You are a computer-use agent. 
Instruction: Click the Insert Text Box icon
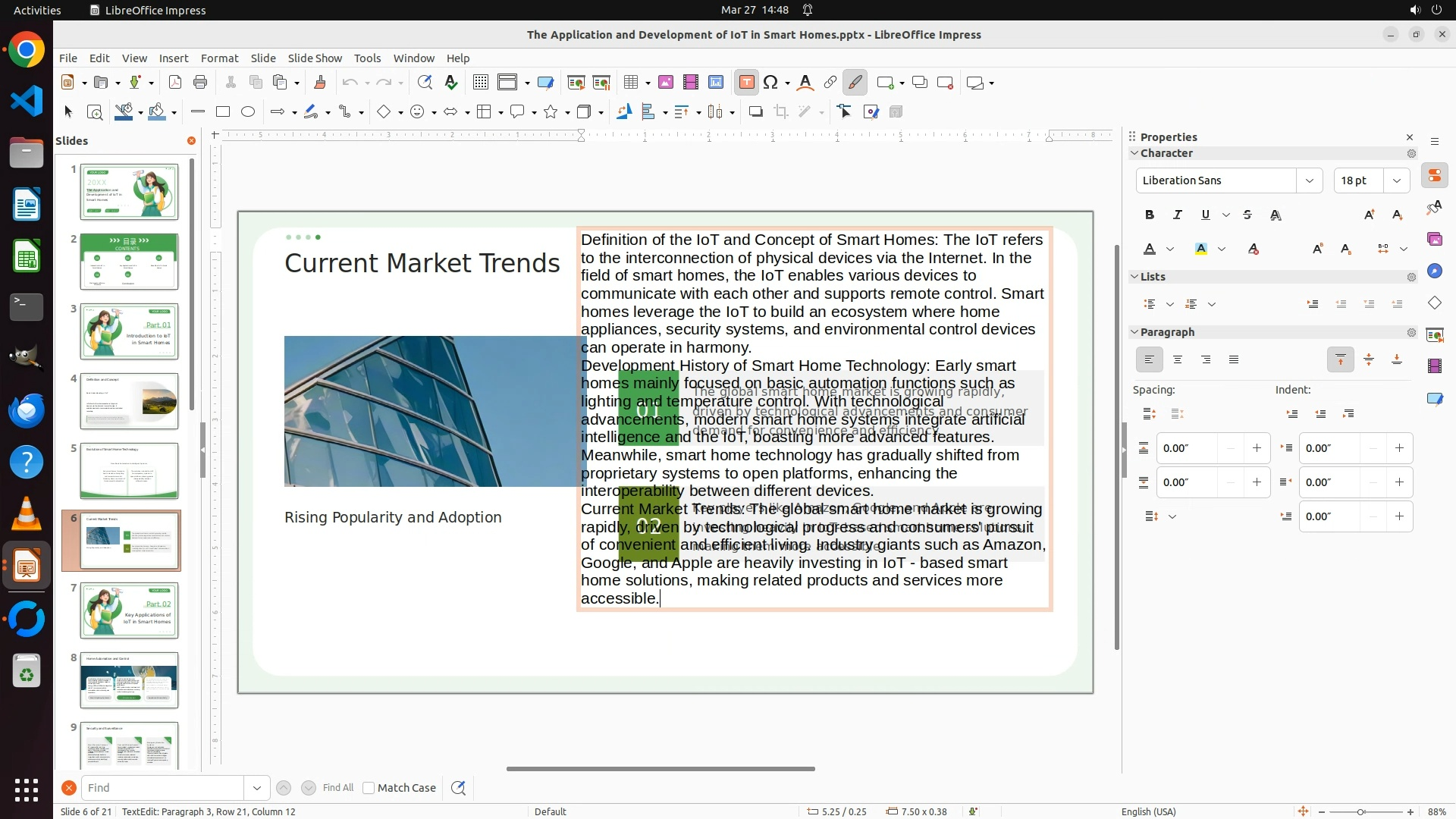tap(746, 83)
